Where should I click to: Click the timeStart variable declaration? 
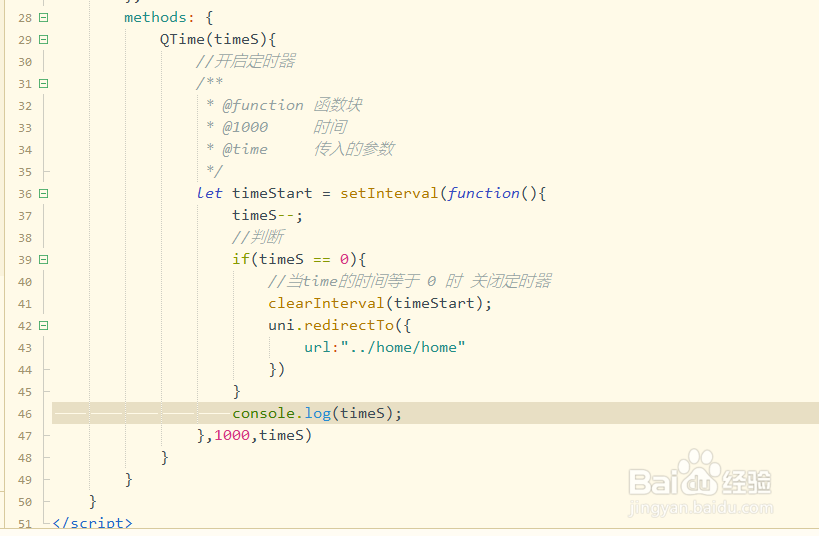pyautogui.click(x=272, y=193)
